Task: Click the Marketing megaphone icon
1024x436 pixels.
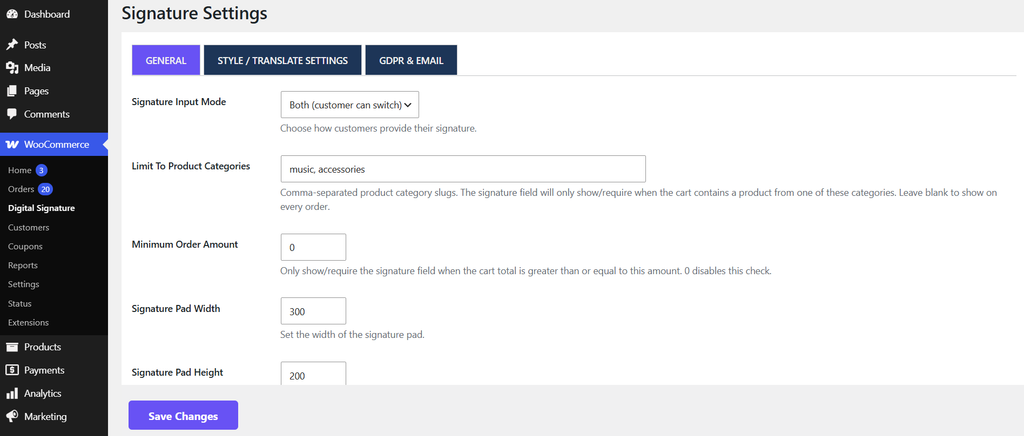Action: pyautogui.click(x=12, y=416)
